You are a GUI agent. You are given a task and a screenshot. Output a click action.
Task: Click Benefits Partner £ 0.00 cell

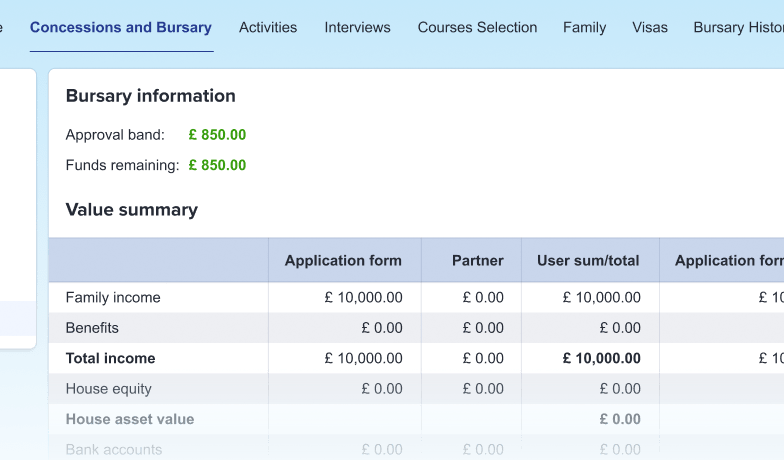point(483,328)
